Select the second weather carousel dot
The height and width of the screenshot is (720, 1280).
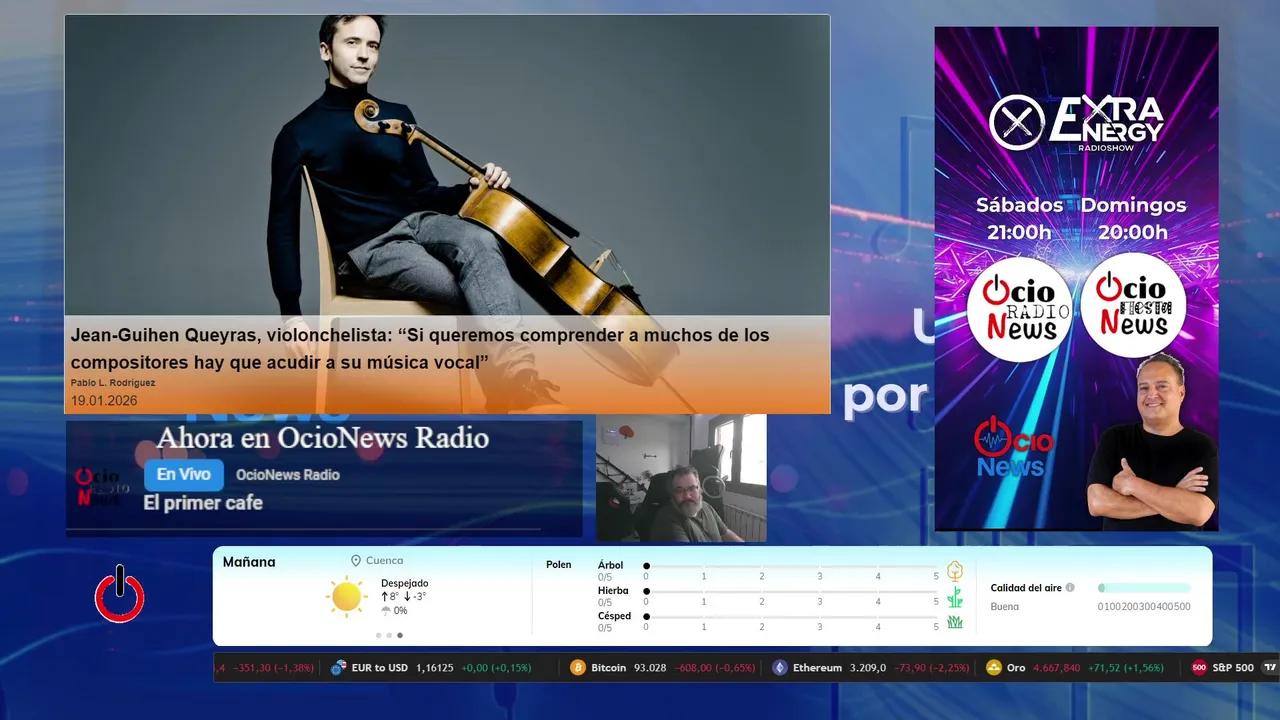pyautogui.click(x=389, y=635)
